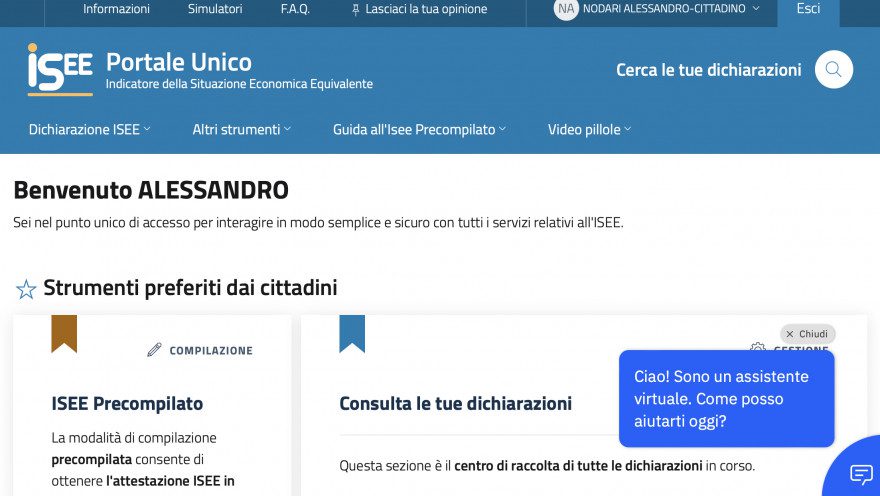Click the magnifying glass search icon

(833, 70)
